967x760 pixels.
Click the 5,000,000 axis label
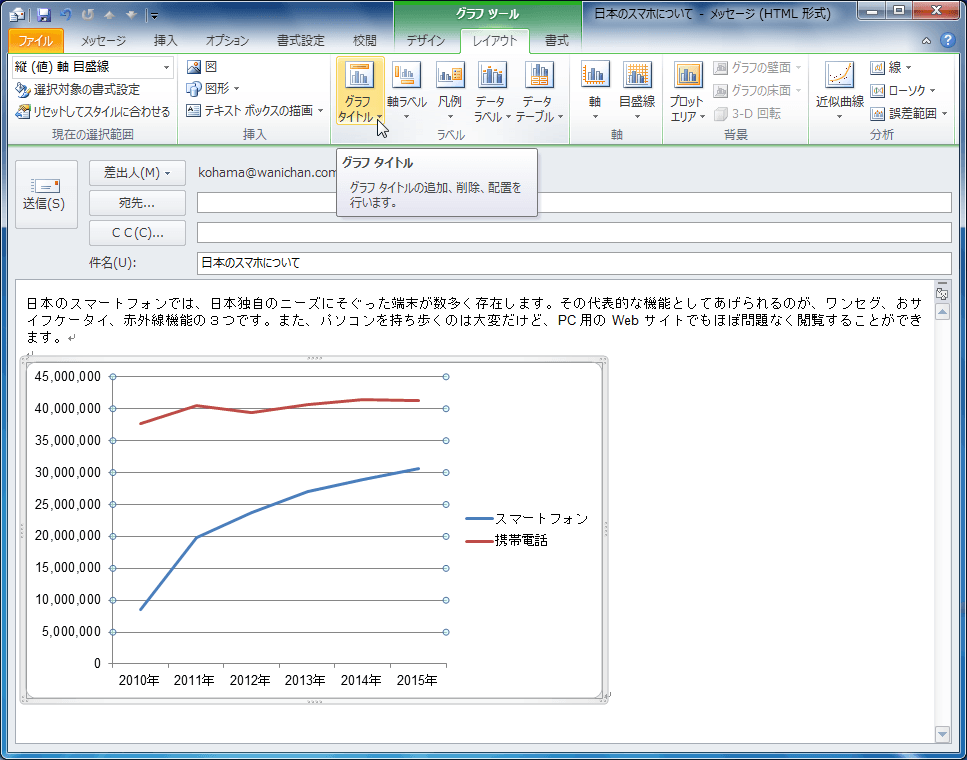click(71, 631)
